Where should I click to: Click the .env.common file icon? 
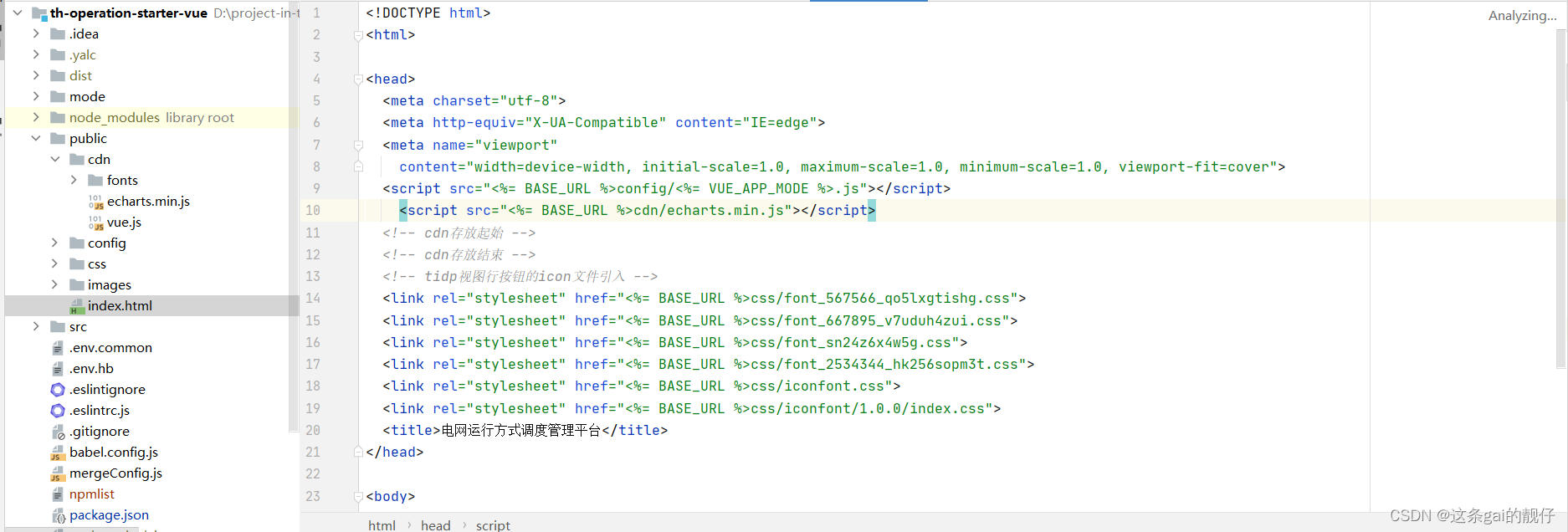click(58, 347)
